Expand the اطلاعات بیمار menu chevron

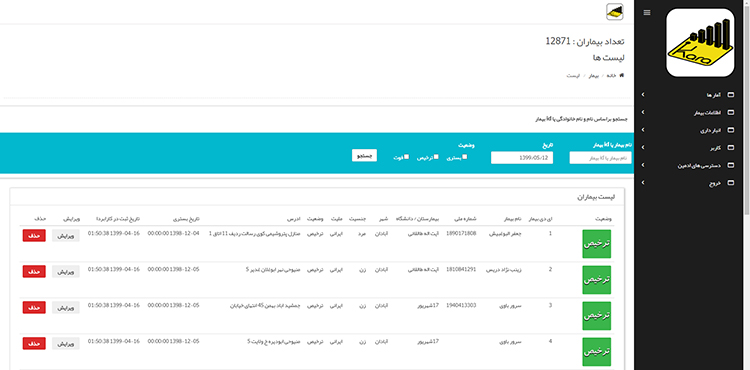pyautogui.click(x=643, y=113)
